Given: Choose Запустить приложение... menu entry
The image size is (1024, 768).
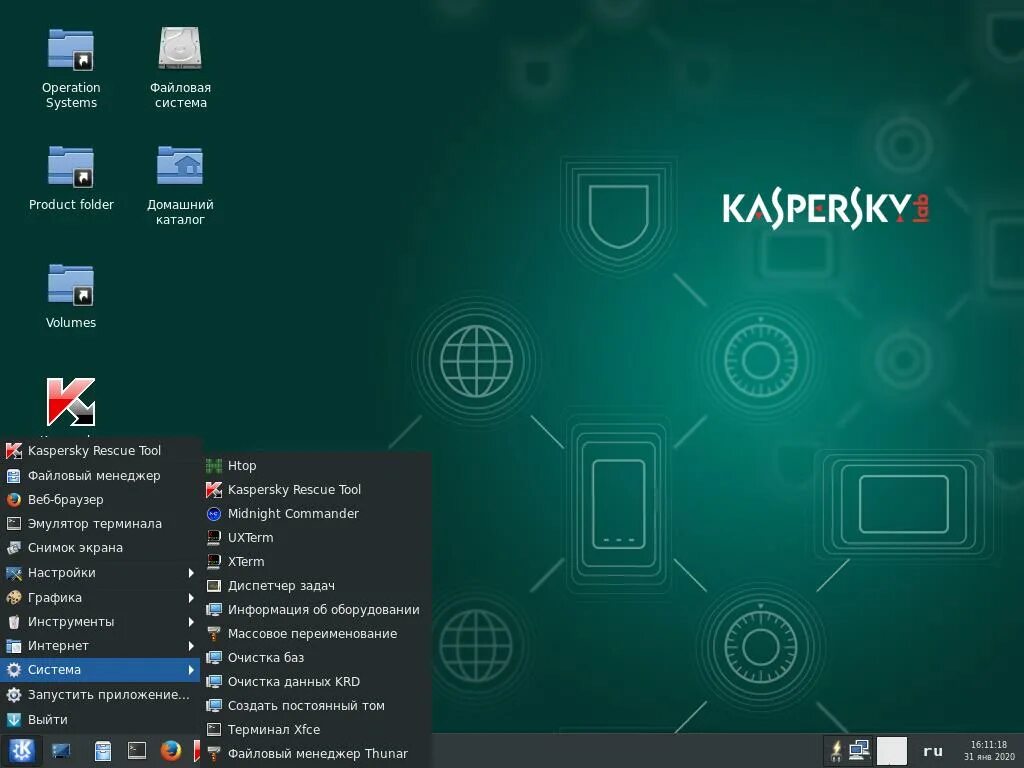Looking at the screenshot, I should [x=101, y=695].
